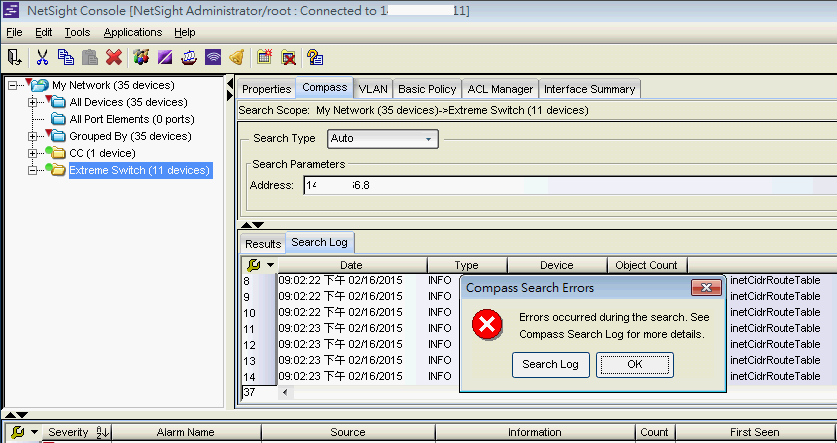
Task: Select Extreme Switch (11 devices) in tree
Action: [x=140, y=170]
